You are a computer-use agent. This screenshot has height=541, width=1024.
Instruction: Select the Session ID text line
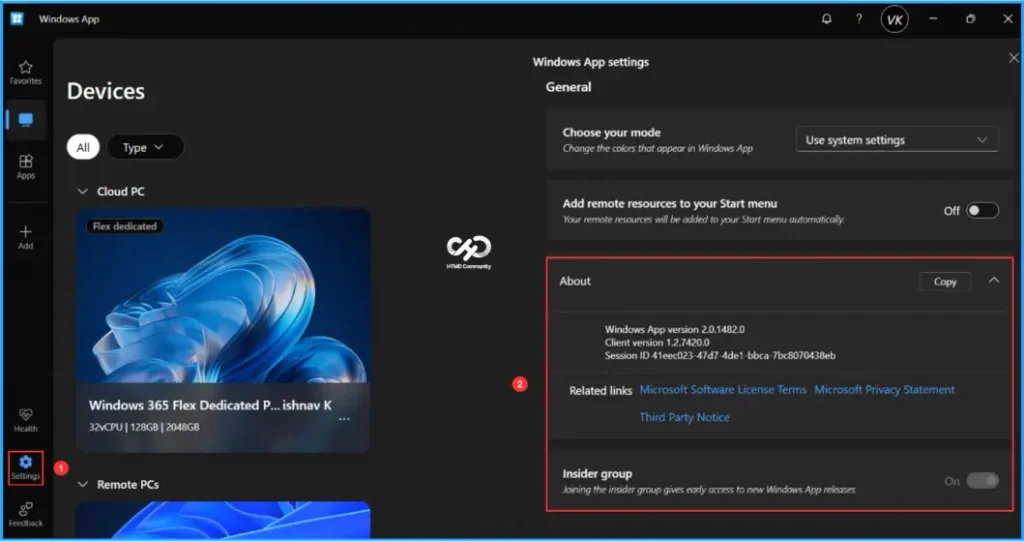click(720, 355)
